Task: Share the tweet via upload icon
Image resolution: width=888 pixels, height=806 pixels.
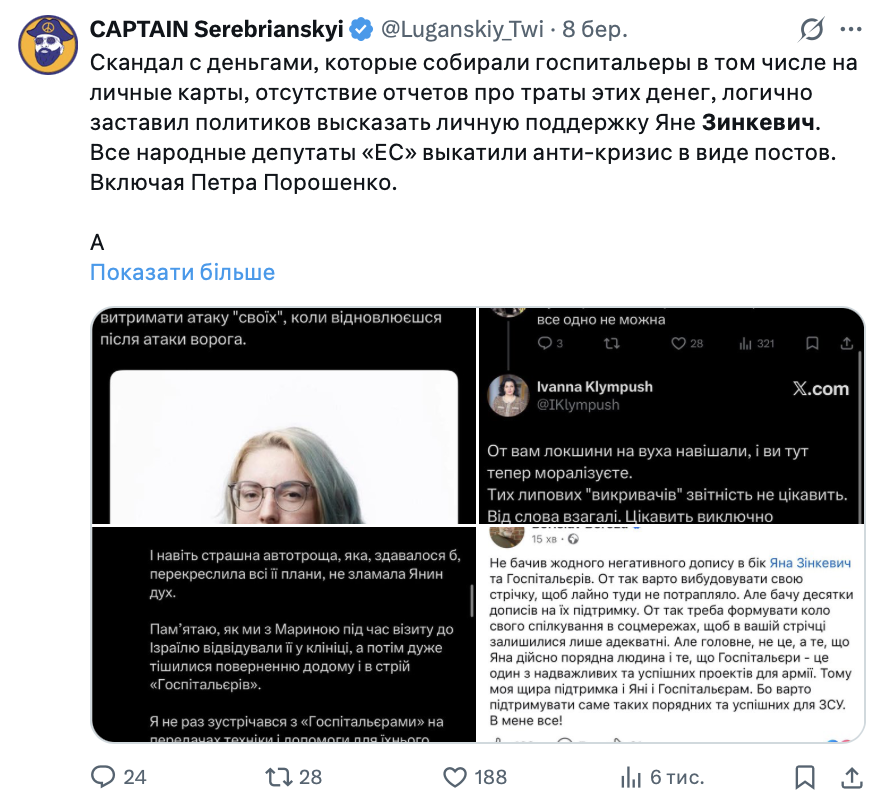Action: (850, 776)
